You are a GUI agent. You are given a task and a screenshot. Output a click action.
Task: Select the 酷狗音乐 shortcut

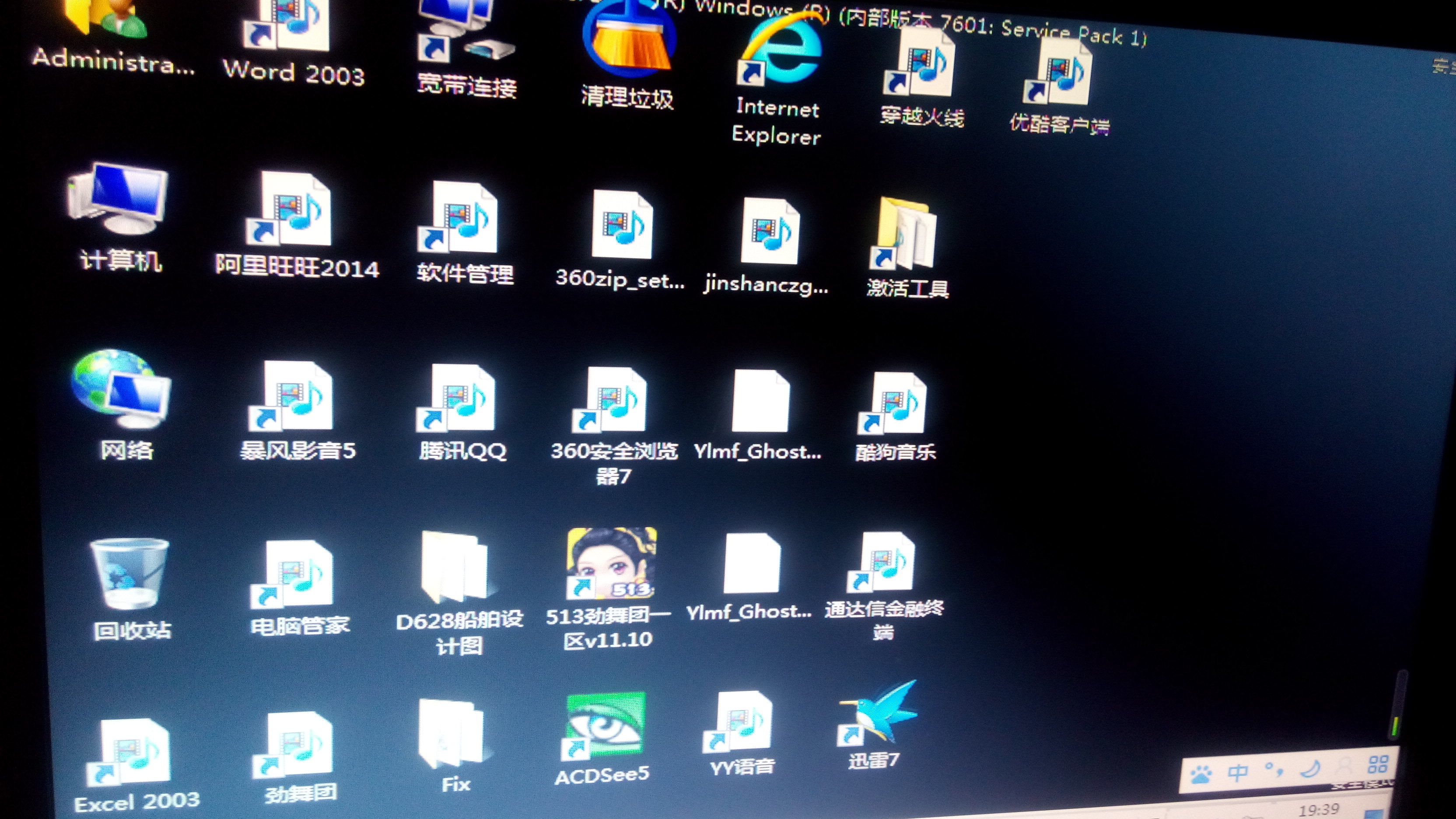[892, 403]
